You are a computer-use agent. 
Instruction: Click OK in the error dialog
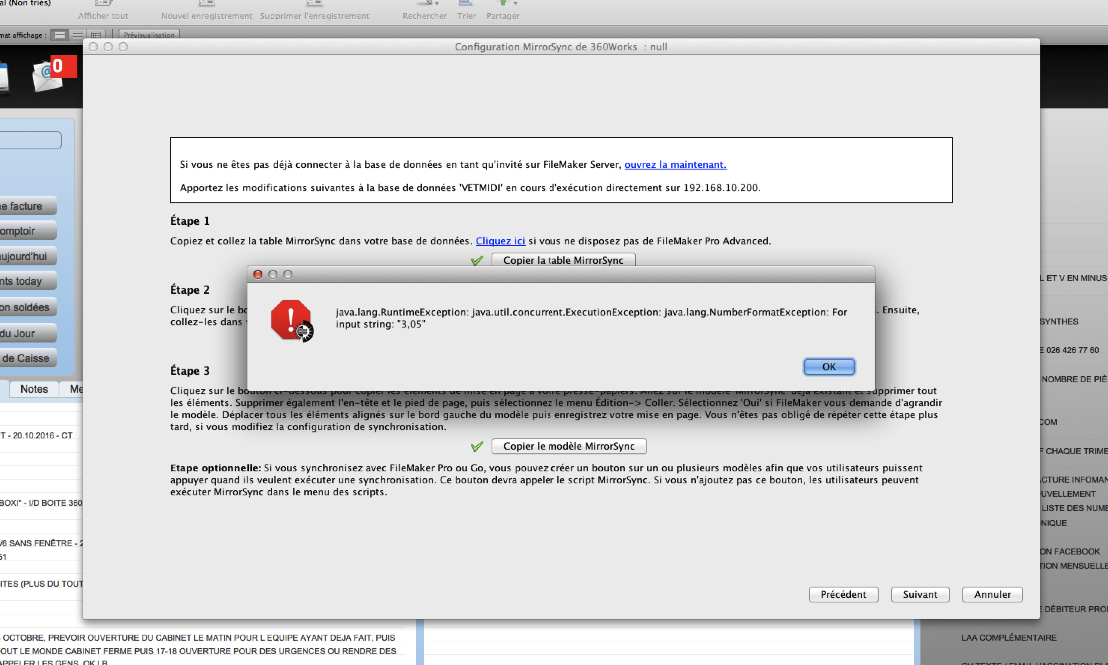(829, 366)
